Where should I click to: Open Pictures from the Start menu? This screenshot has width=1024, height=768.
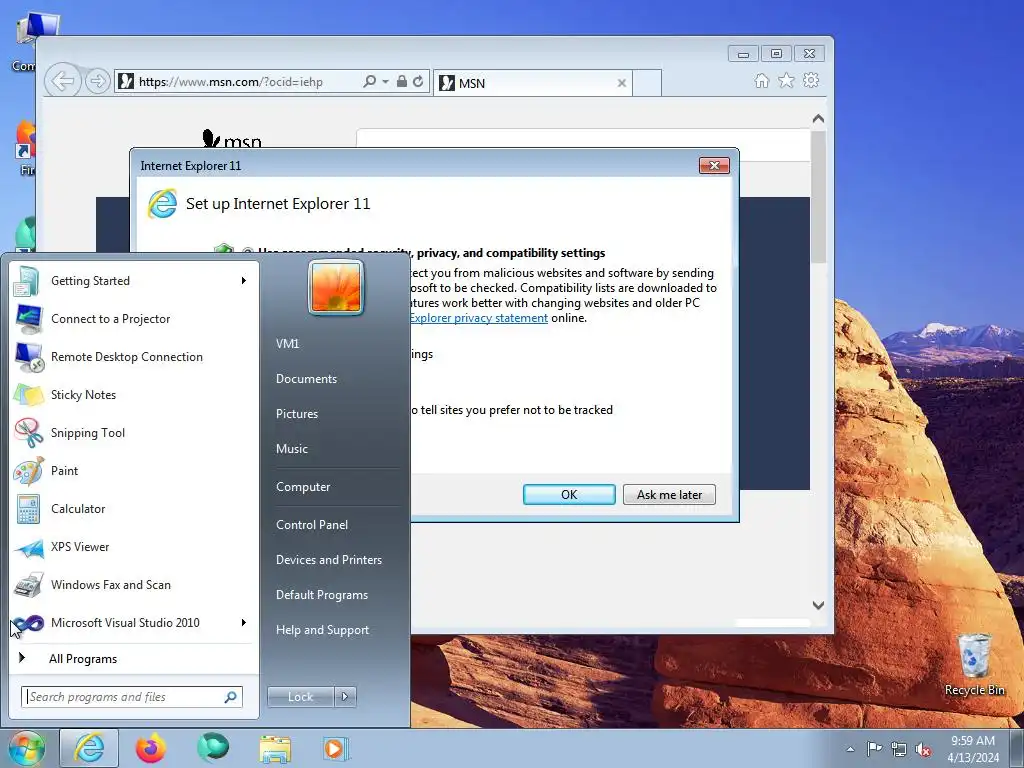click(296, 414)
